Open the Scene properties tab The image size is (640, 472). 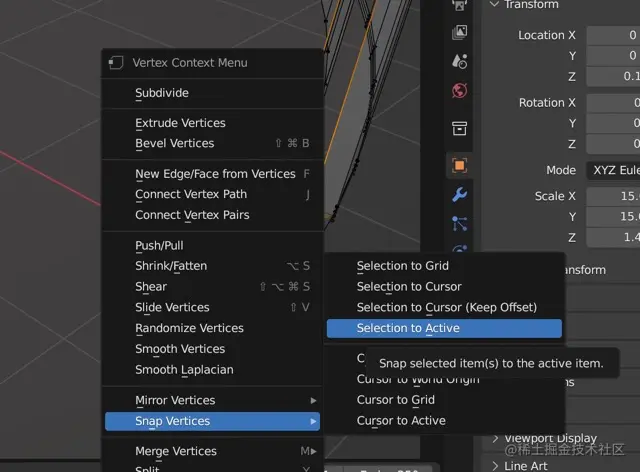[x=460, y=62]
